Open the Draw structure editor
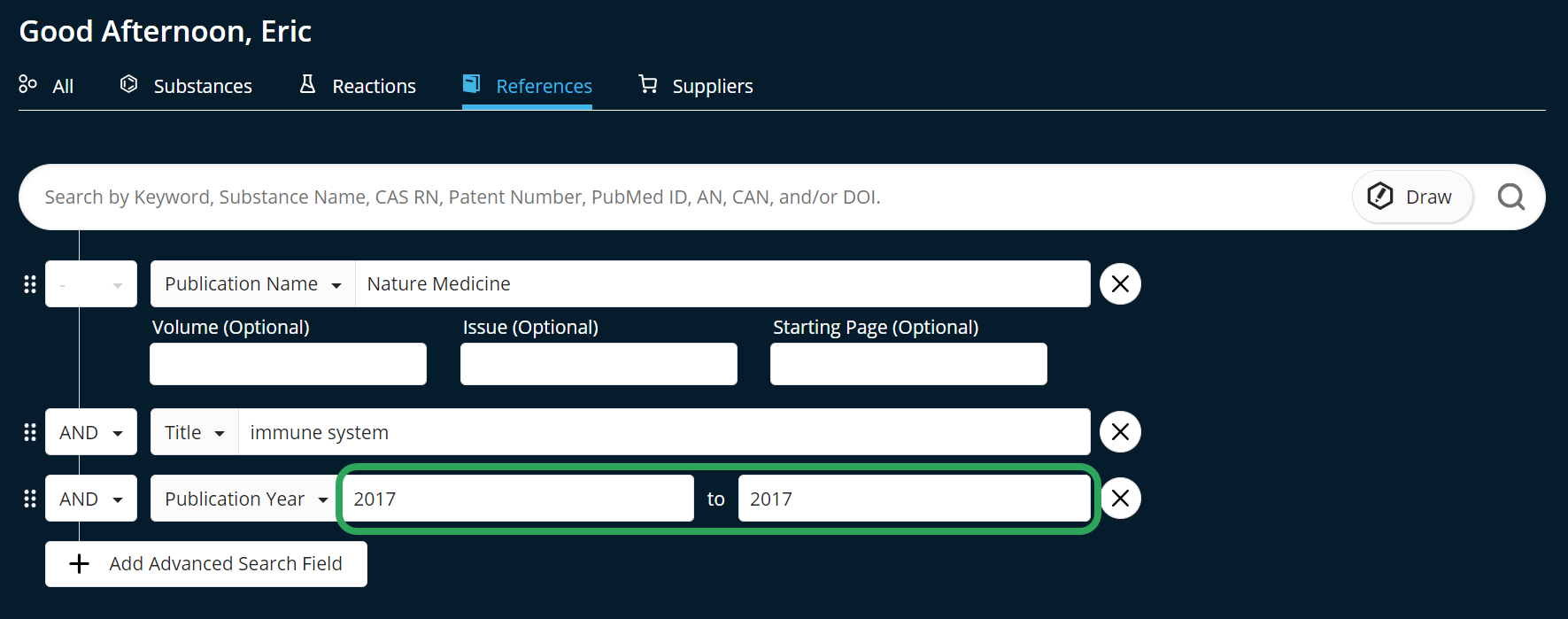Image resolution: width=1568 pixels, height=619 pixels. pyautogui.click(x=1412, y=197)
